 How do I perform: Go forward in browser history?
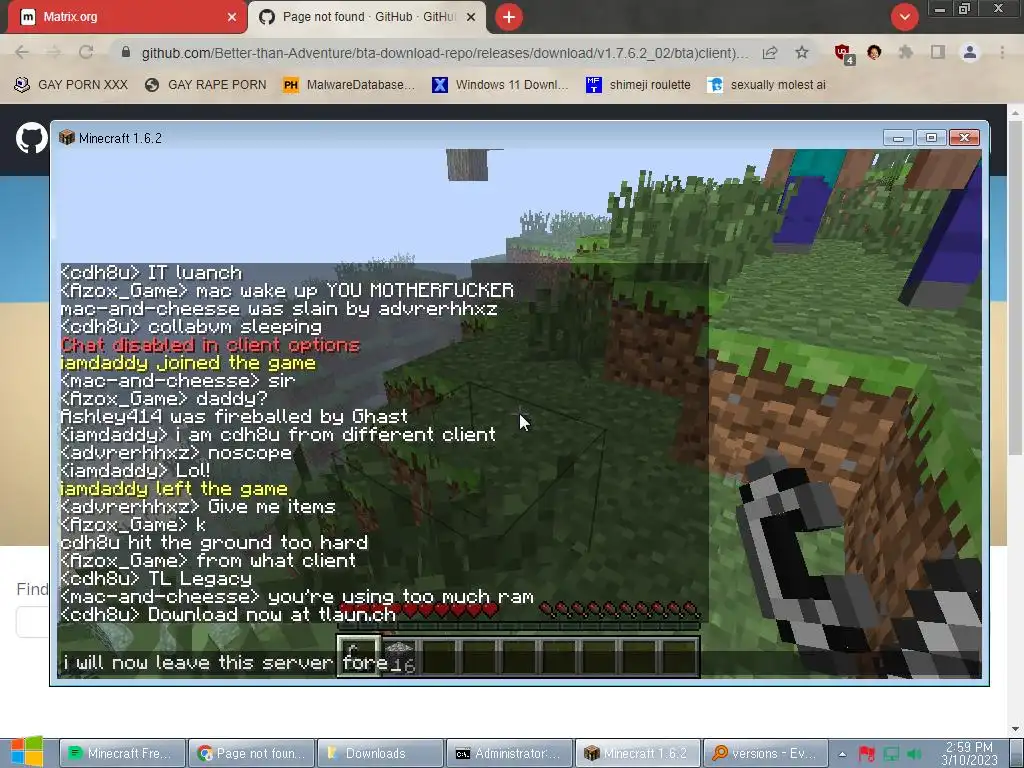pyautogui.click(x=54, y=53)
